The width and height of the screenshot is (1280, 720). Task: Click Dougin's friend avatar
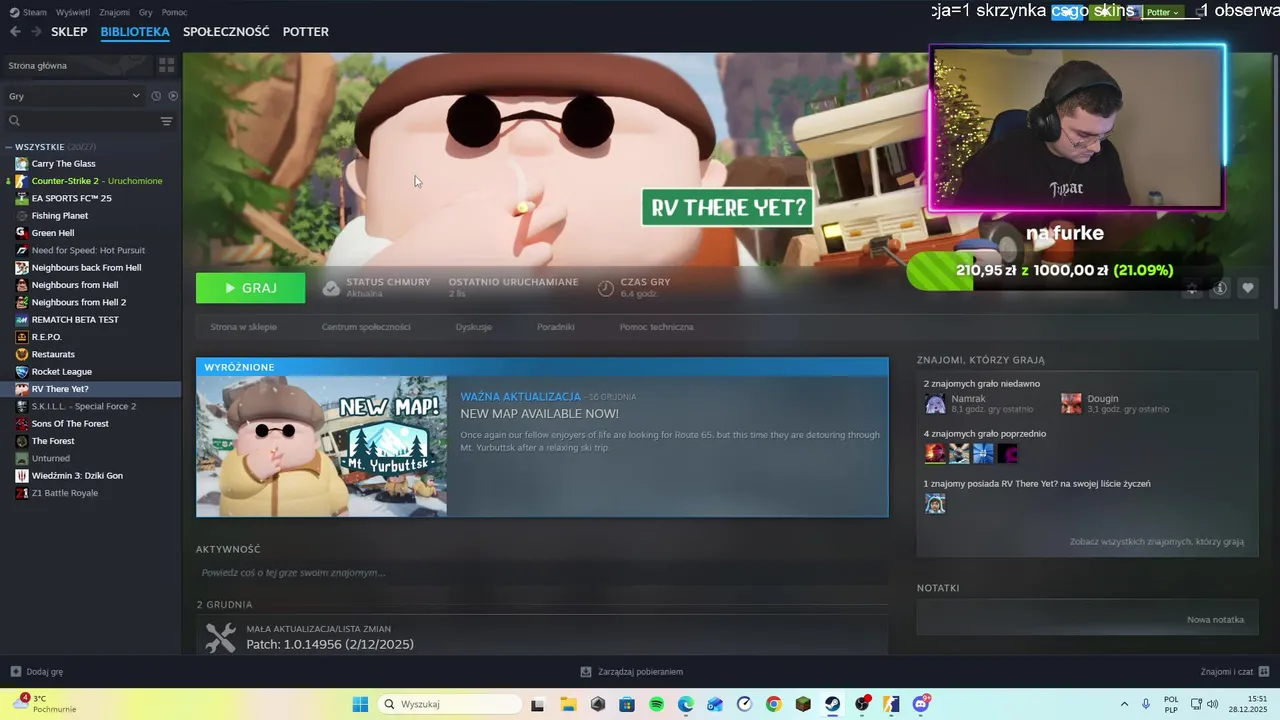[x=1071, y=403]
